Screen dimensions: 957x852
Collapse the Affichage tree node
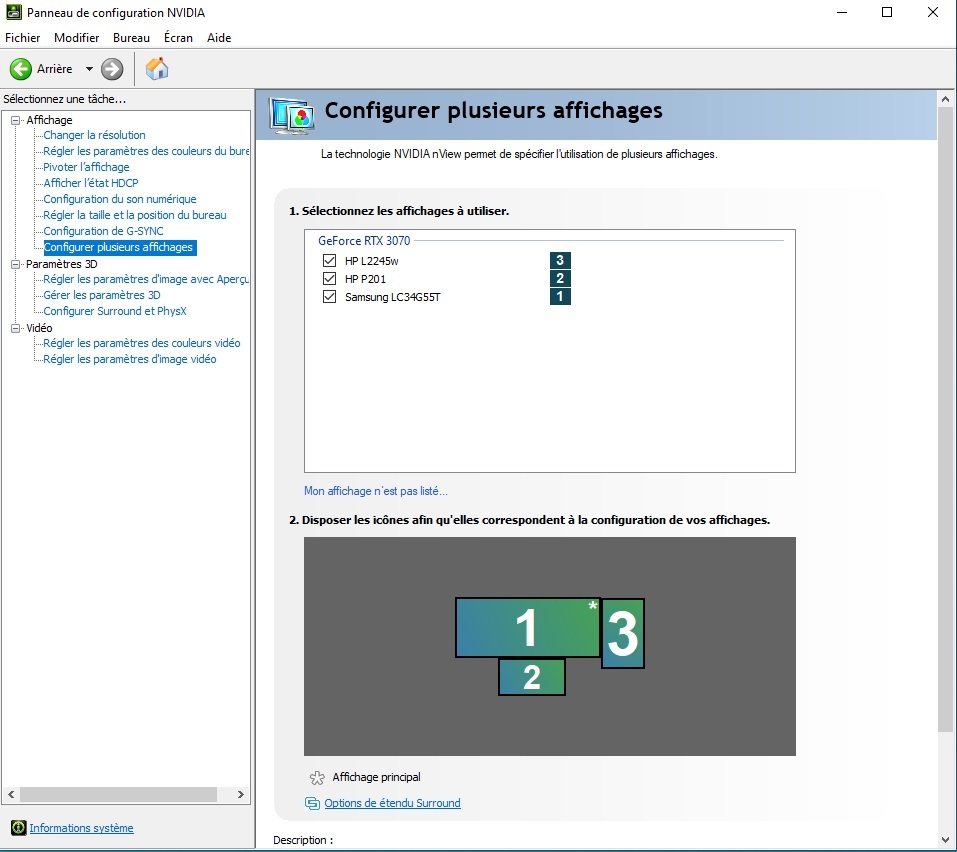coord(16,120)
